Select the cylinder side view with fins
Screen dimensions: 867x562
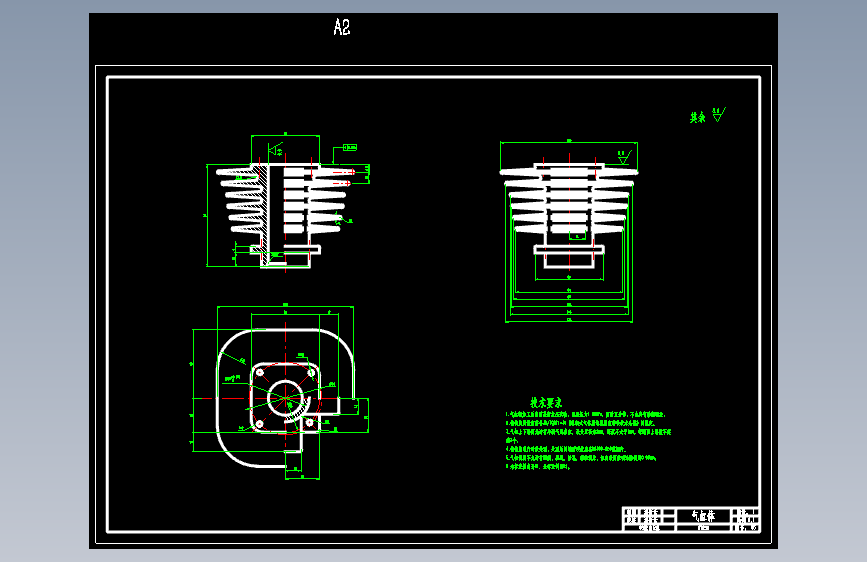point(569,231)
